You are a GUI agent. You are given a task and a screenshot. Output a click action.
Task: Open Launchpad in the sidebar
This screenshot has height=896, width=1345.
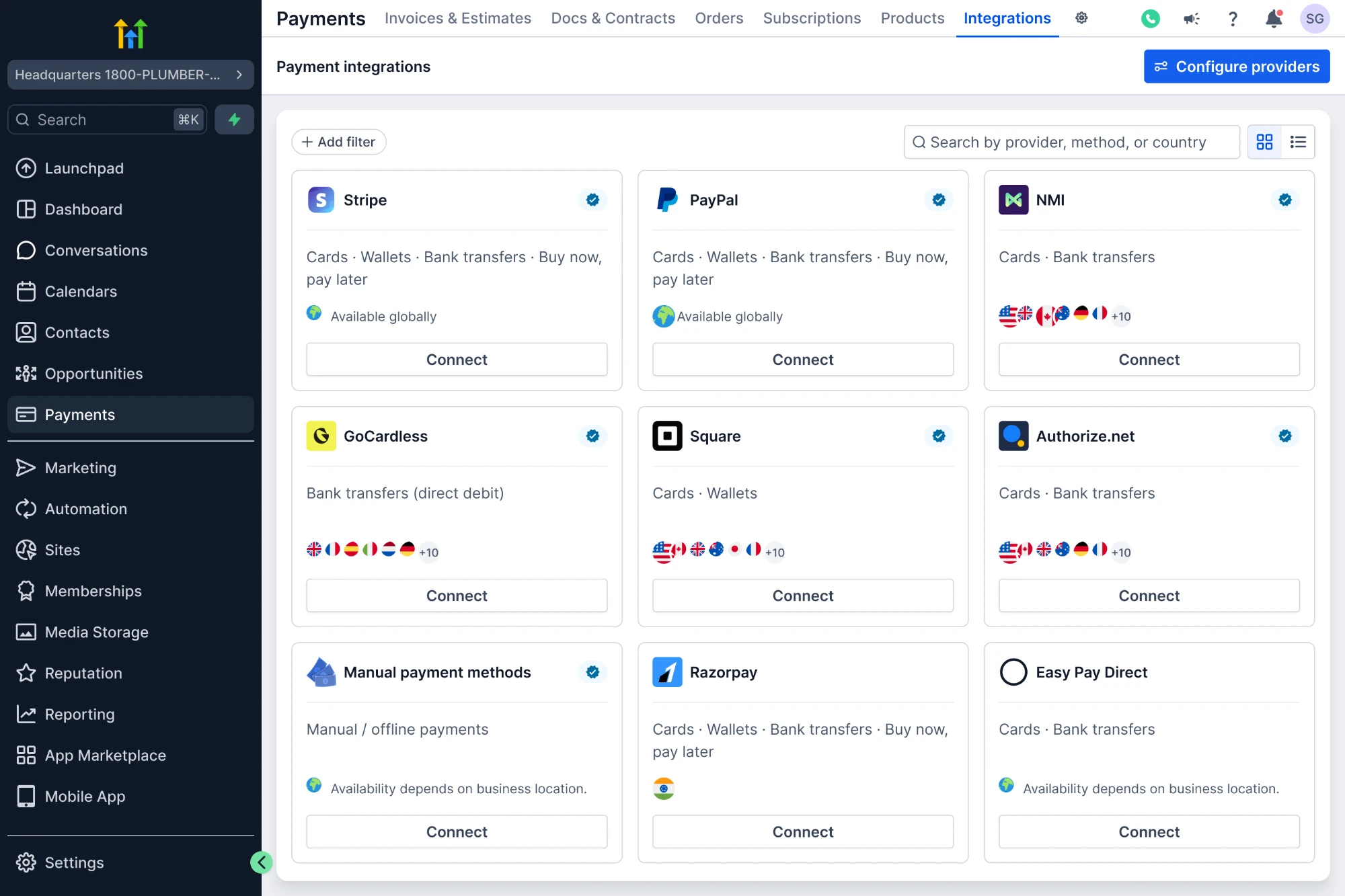(130, 168)
